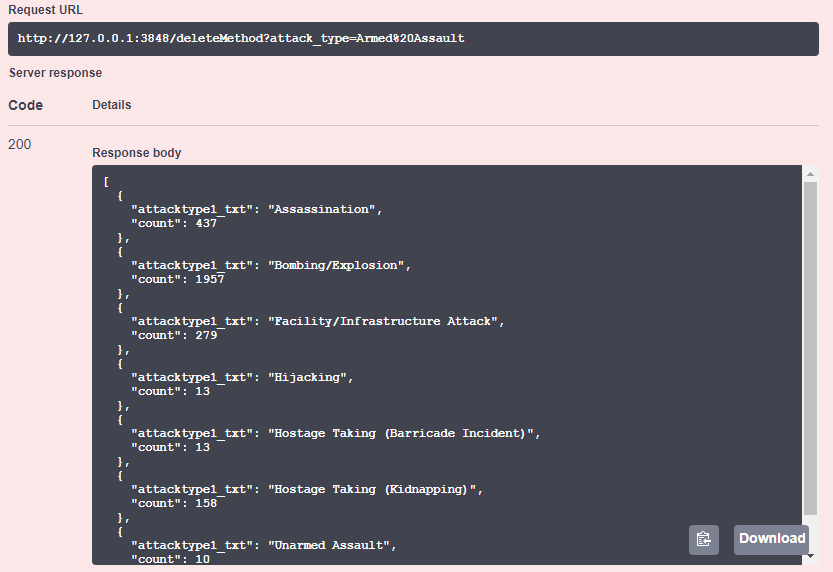Image resolution: width=833 pixels, height=572 pixels.
Task: Click the Request URL text box
Action: click(413, 39)
